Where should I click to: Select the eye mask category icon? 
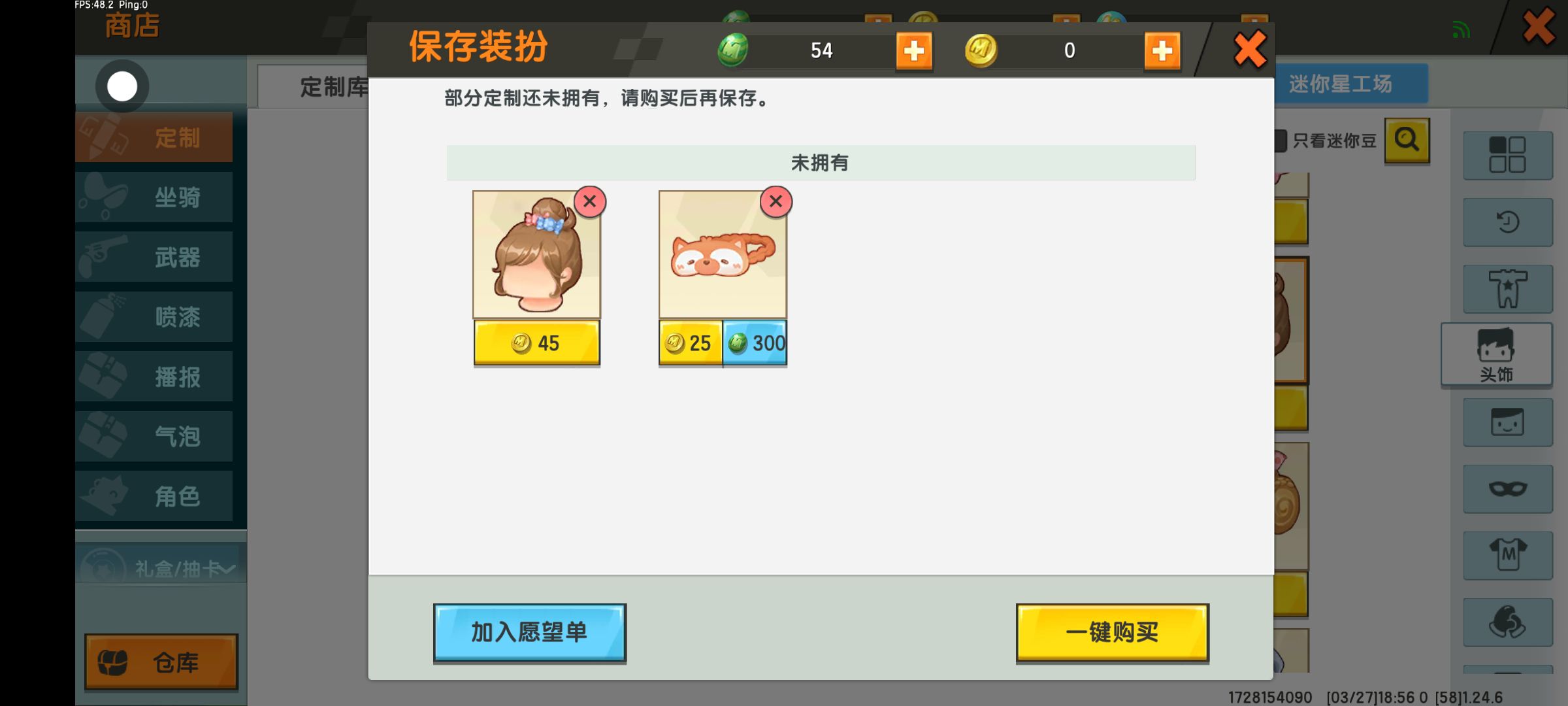coord(1508,489)
